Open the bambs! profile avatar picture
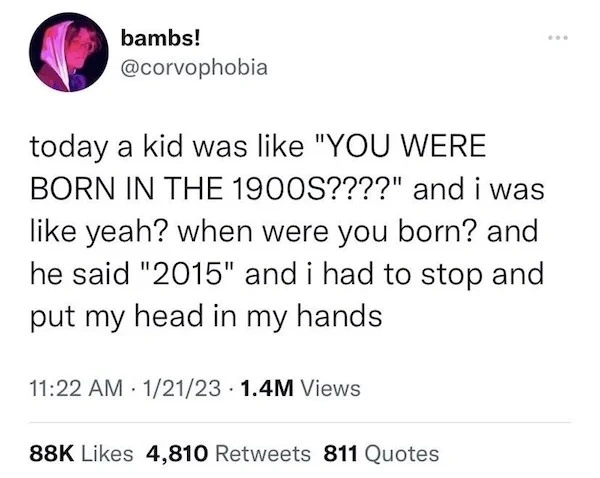 69,52
